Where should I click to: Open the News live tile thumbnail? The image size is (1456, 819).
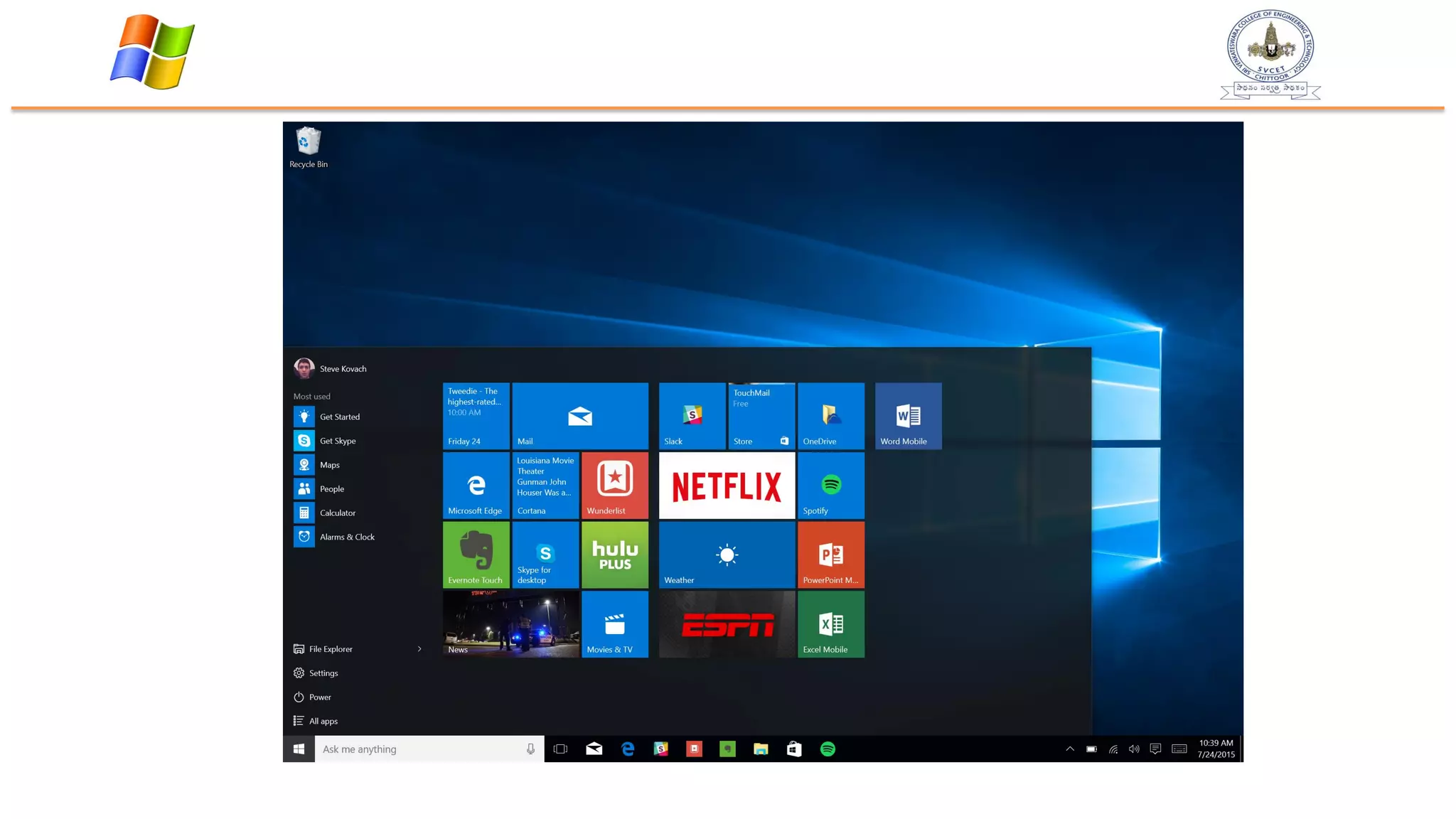click(510, 624)
